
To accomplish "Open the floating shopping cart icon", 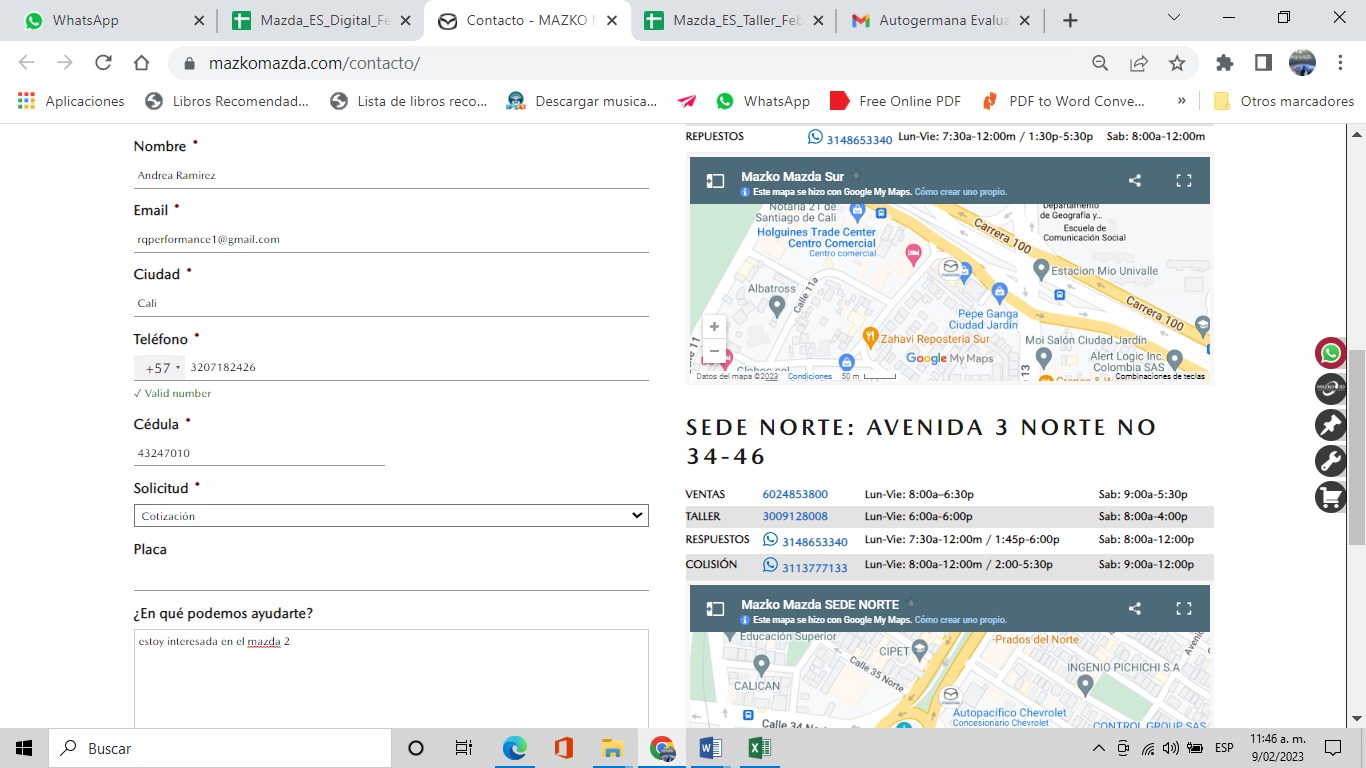I will (1330, 497).
